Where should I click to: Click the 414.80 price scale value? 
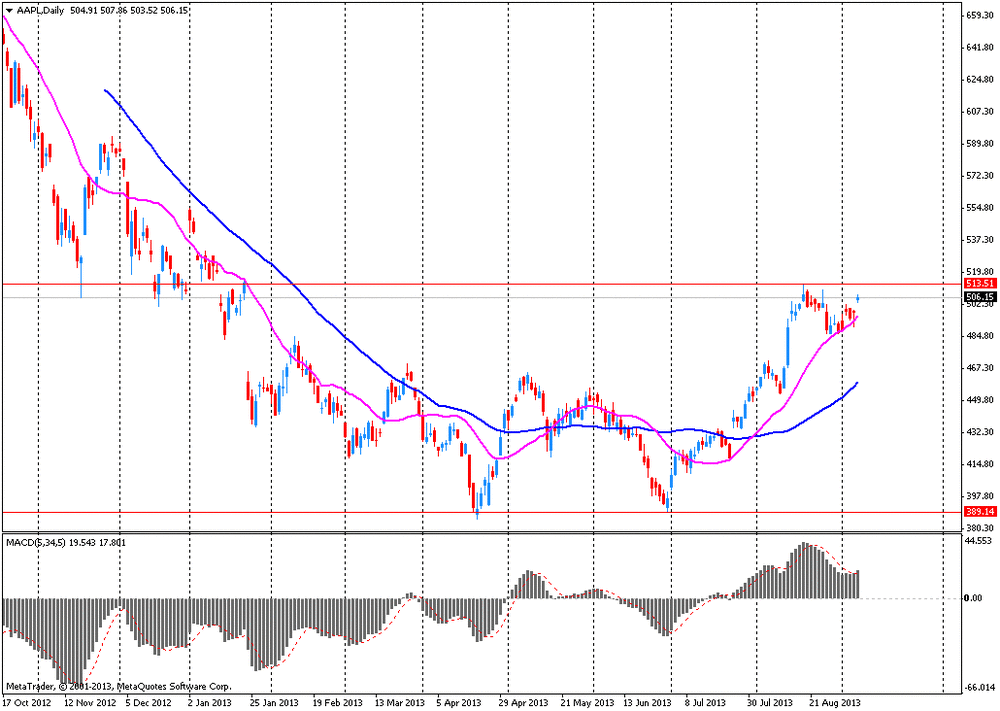click(980, 464)
